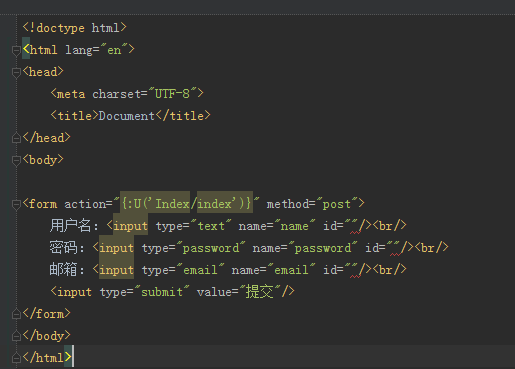Image resolution: width=515 pixels, height=369 pixels.
Task: Click the method="post" attribute
Action: [312, 204]
